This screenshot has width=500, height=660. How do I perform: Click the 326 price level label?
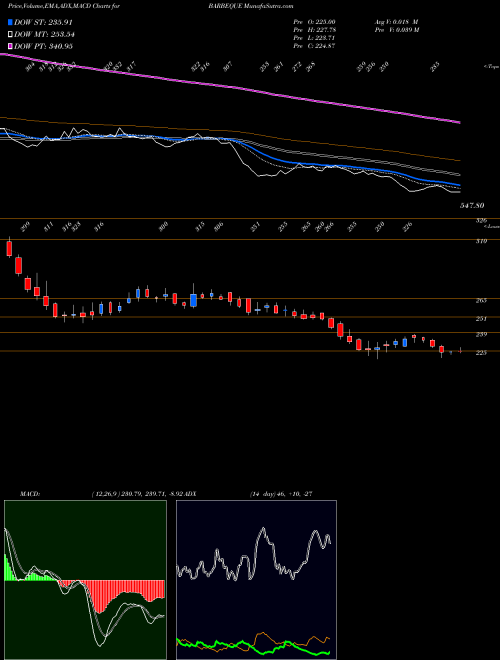(x=481, y=220)
